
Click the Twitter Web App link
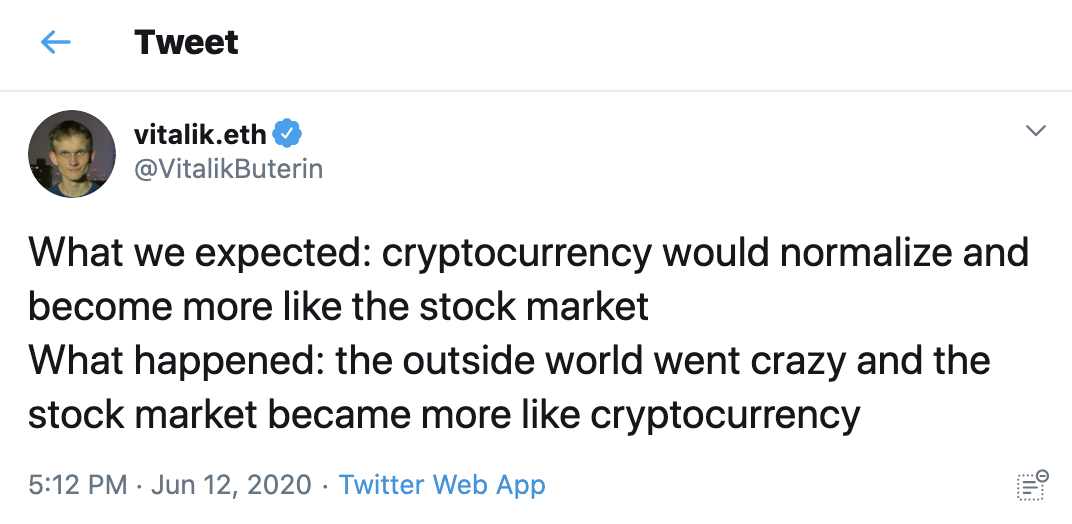pos(442,486)
